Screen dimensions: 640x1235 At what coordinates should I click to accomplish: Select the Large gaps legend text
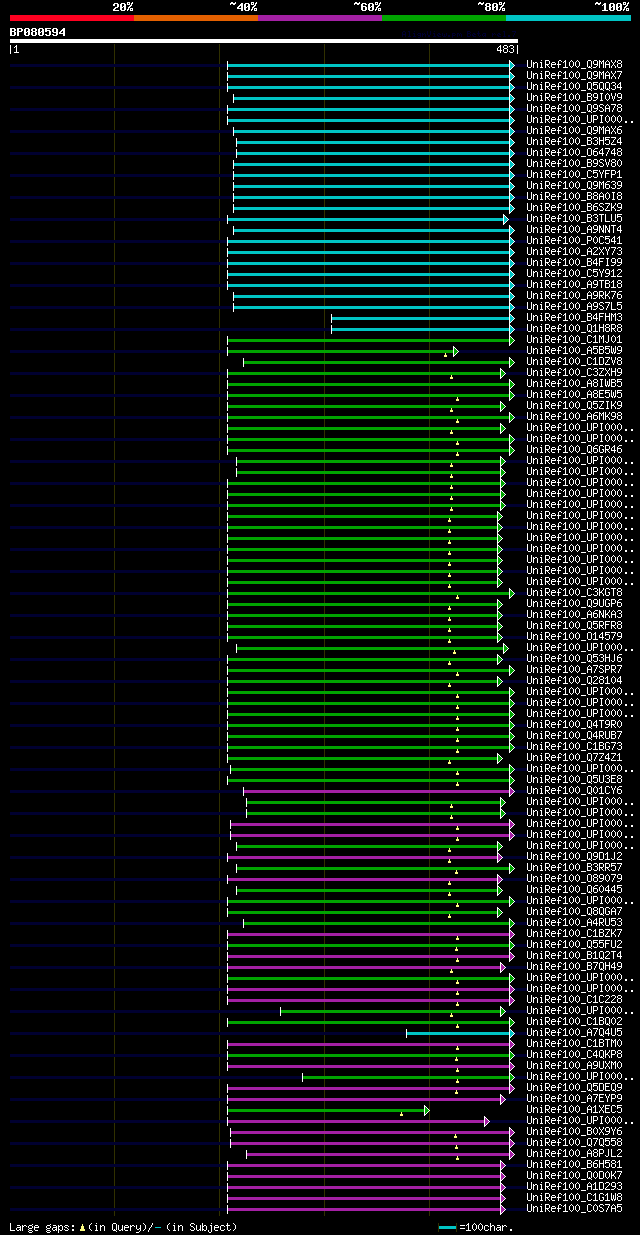click(123, 1227)
